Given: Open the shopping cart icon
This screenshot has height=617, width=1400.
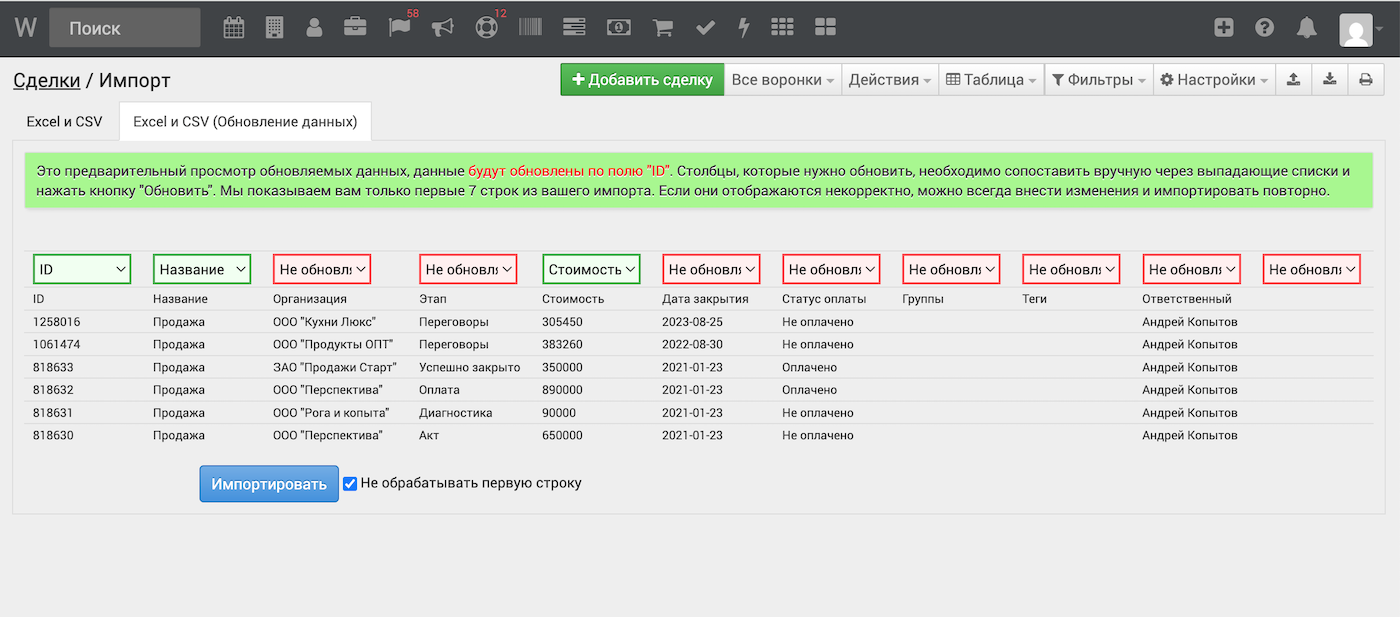Looking at the screenshot, I should click(662, 28).
